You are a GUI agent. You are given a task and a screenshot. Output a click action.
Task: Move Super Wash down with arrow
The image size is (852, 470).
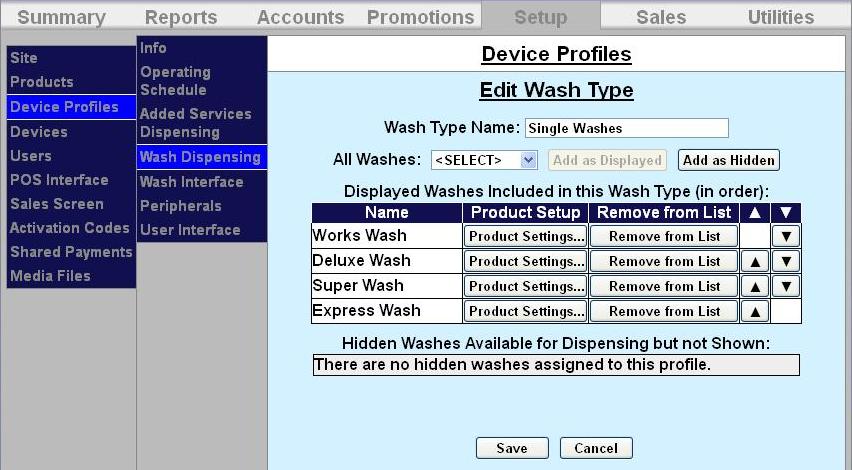786,286
